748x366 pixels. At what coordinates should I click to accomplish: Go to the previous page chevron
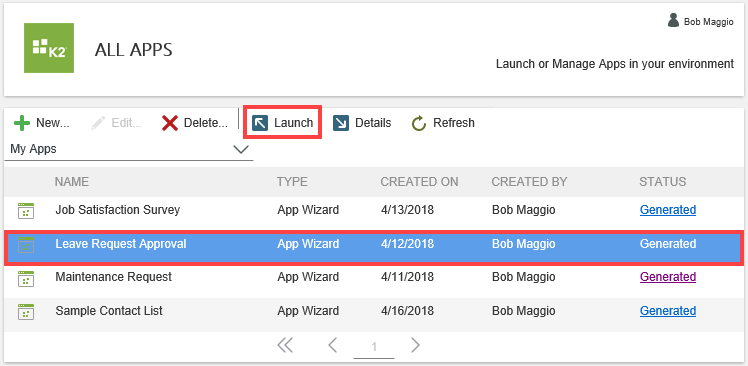[x=332, y=345]
